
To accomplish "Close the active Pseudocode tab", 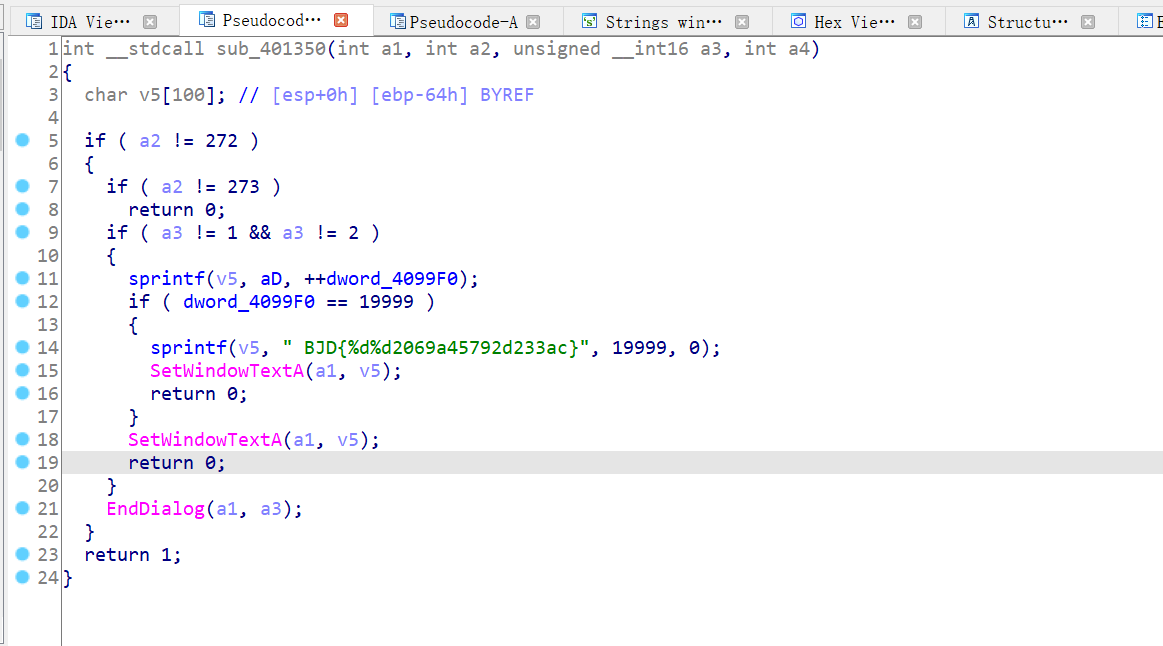I will 341,20.
